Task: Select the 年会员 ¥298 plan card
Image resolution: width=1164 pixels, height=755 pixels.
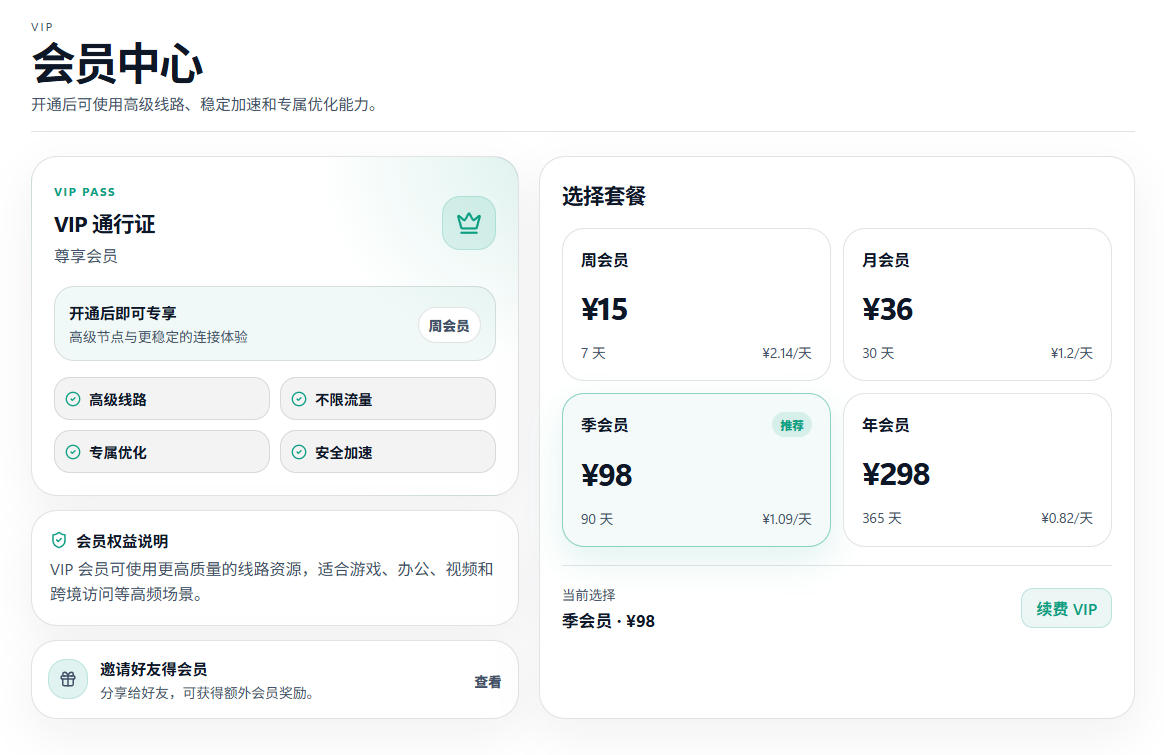Action: pos(977,470)
